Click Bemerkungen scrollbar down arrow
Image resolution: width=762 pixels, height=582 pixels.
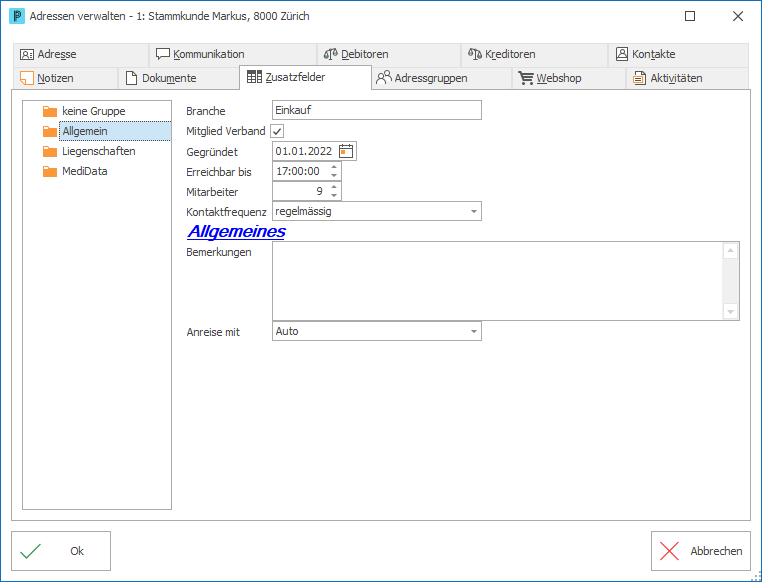730,311
